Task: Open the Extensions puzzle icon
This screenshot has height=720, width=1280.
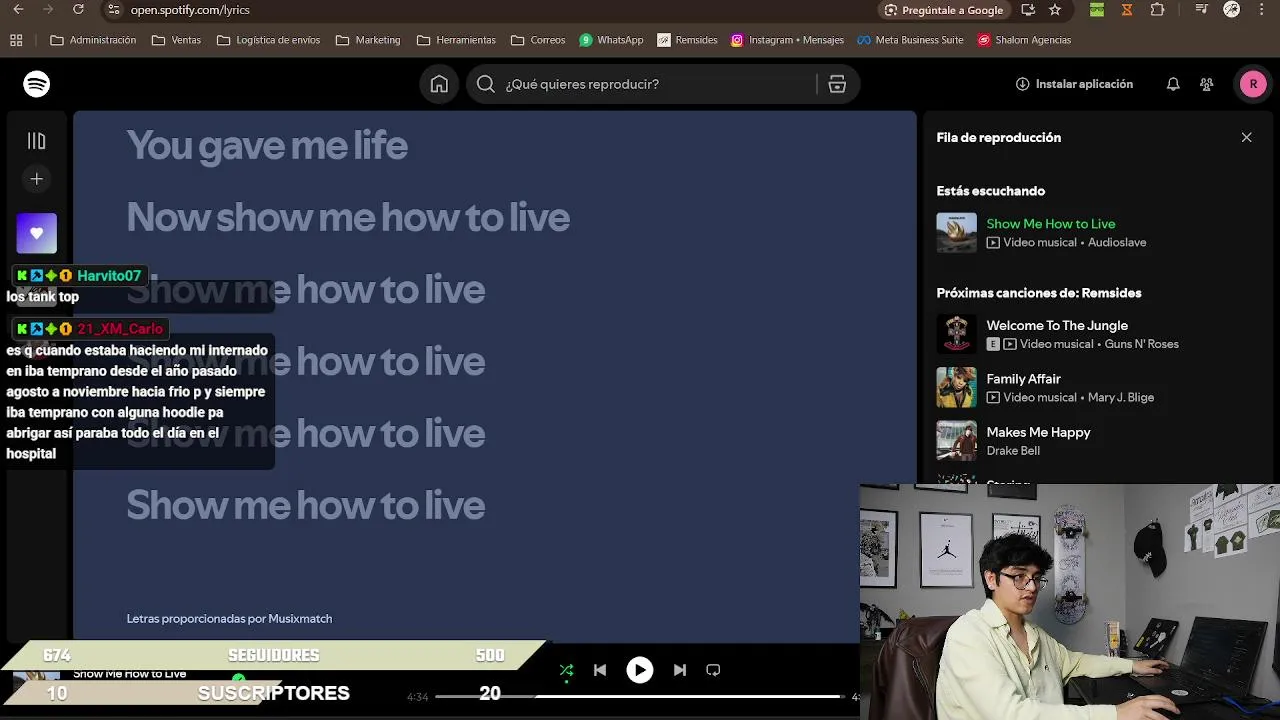Action: (x=1158, y=10)
